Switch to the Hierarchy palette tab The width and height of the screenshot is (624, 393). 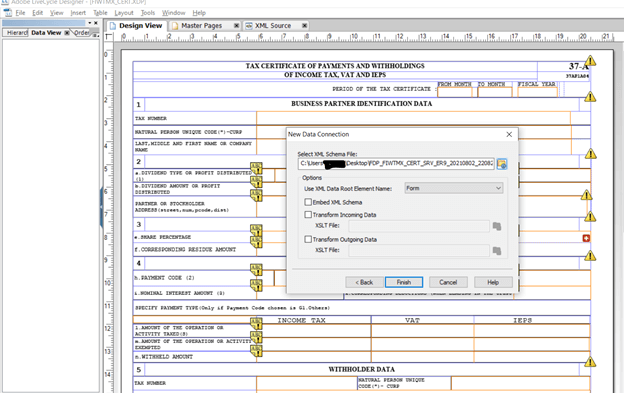(x=17, y=33)
